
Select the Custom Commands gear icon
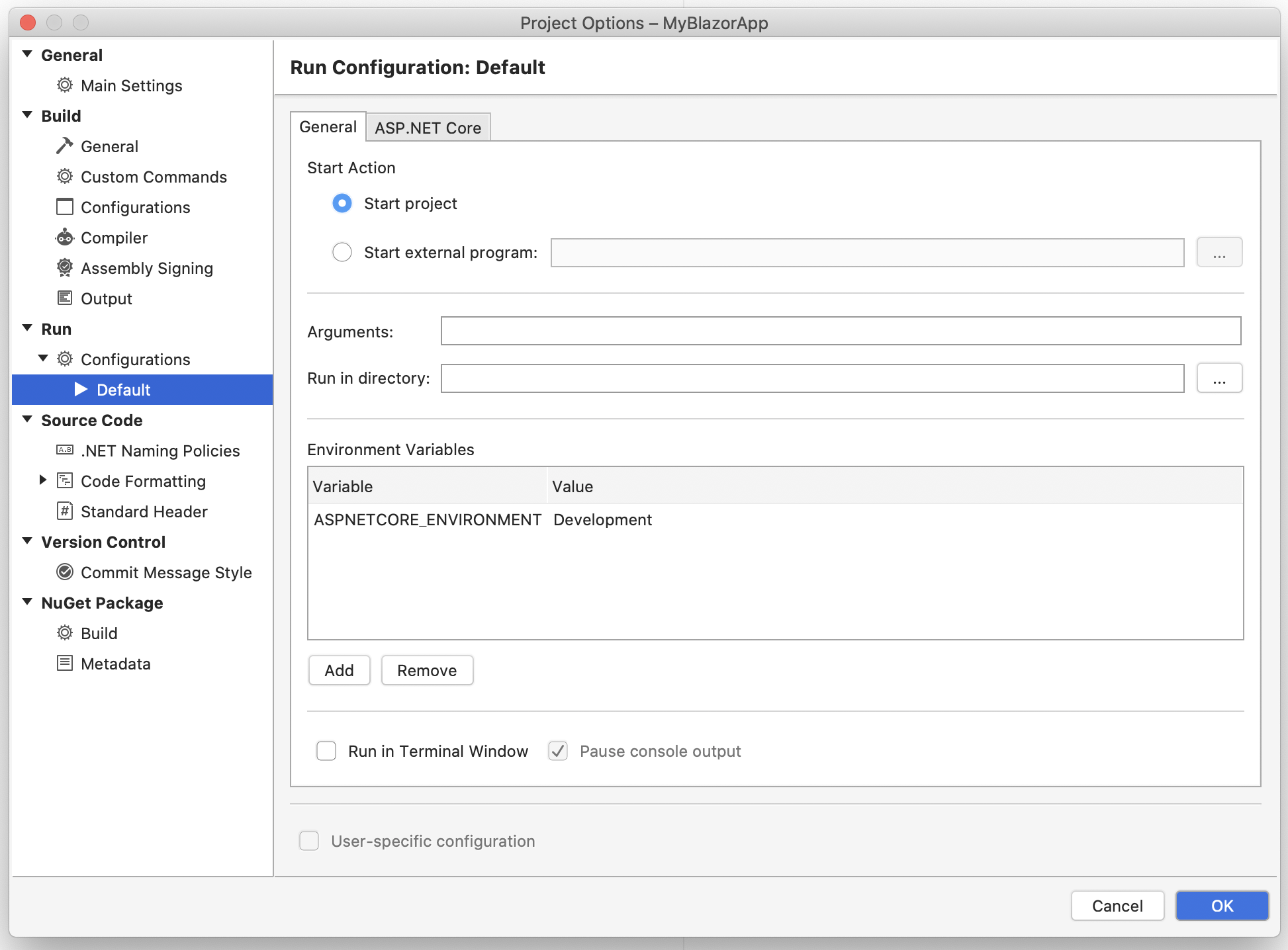point(65,177)
